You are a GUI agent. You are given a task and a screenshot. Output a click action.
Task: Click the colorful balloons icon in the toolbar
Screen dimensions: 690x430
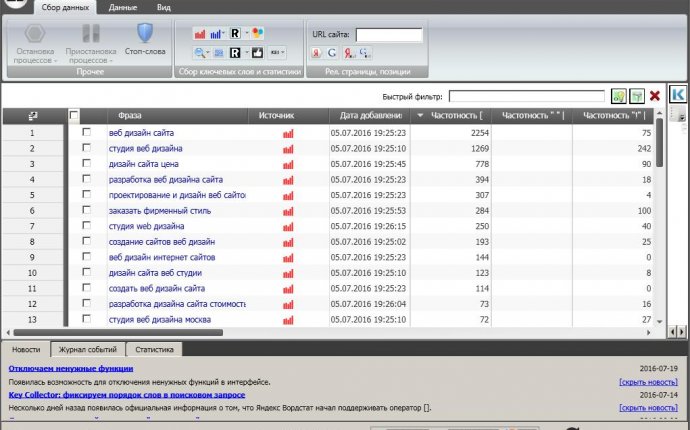(258, 33)
